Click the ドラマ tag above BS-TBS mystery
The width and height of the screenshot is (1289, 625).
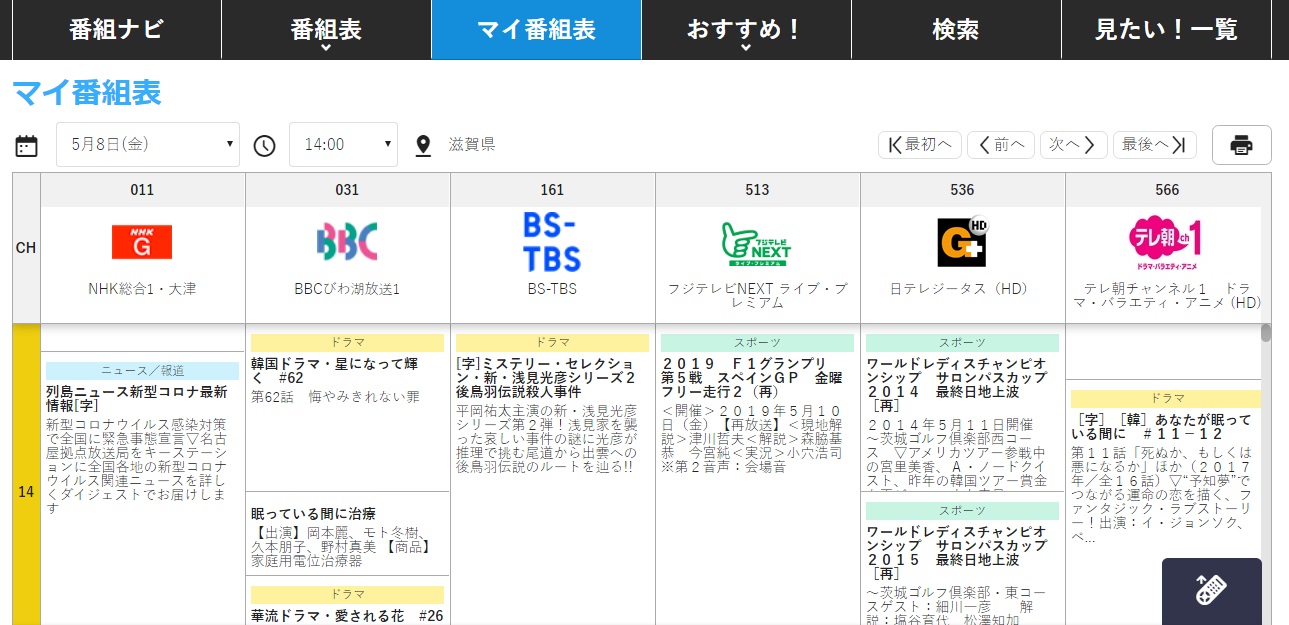[x=552, y=343]
